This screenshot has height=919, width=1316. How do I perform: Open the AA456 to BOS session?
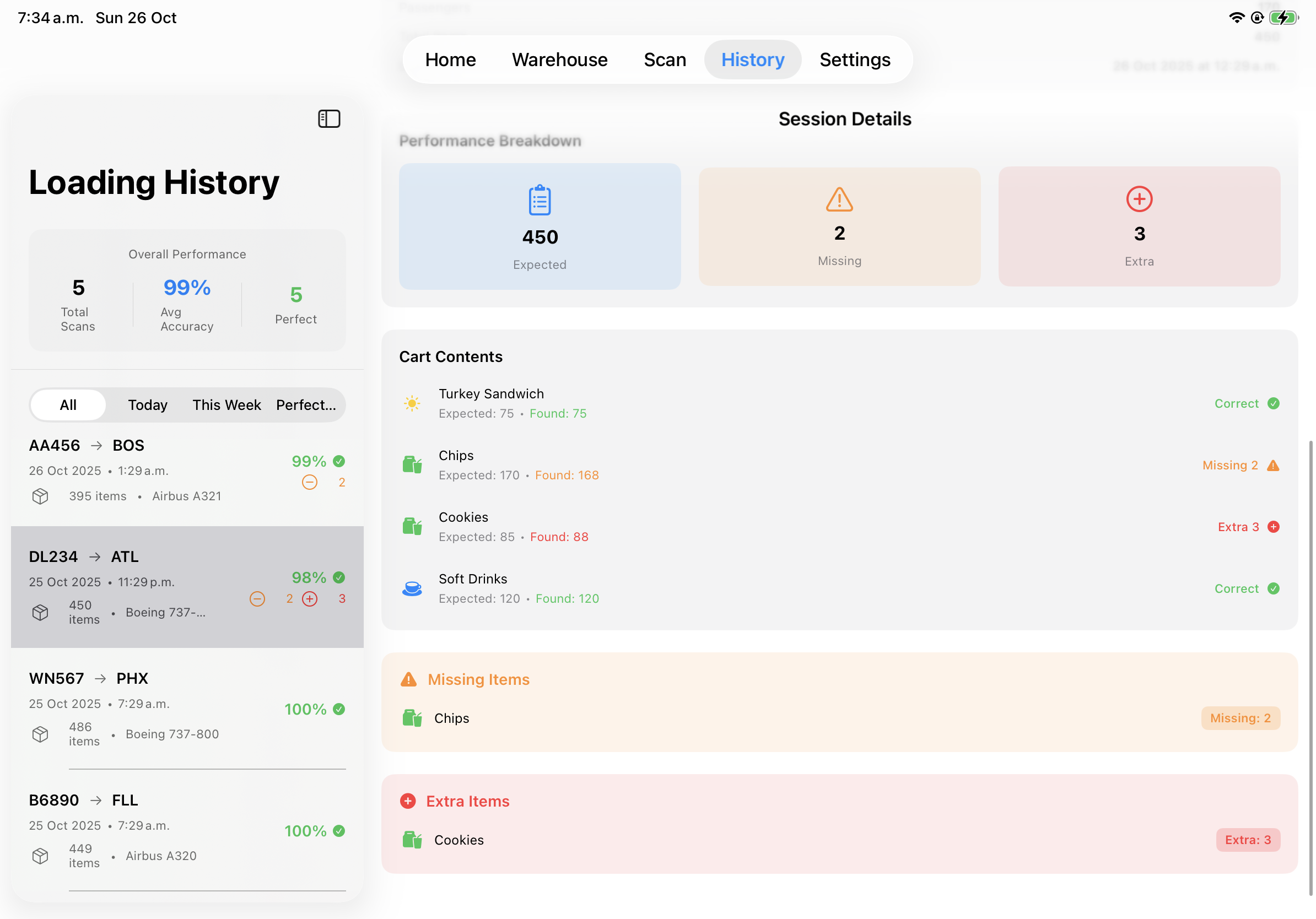[x=172, y=470]
